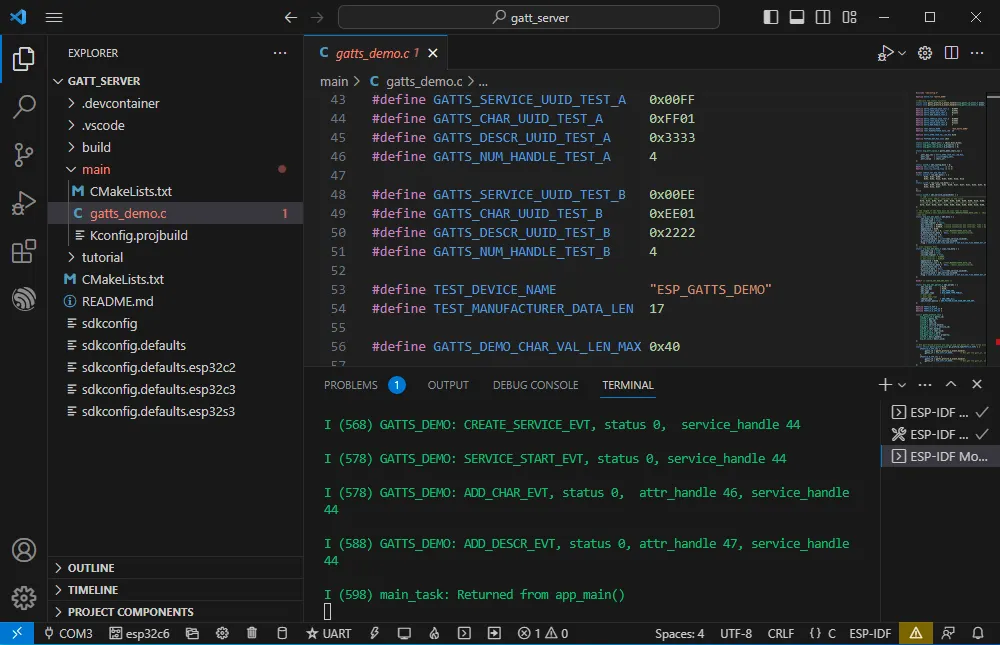Toggle the secondary side bar layout
This screenshot has height=645, width=1000.
pos(823,17)
